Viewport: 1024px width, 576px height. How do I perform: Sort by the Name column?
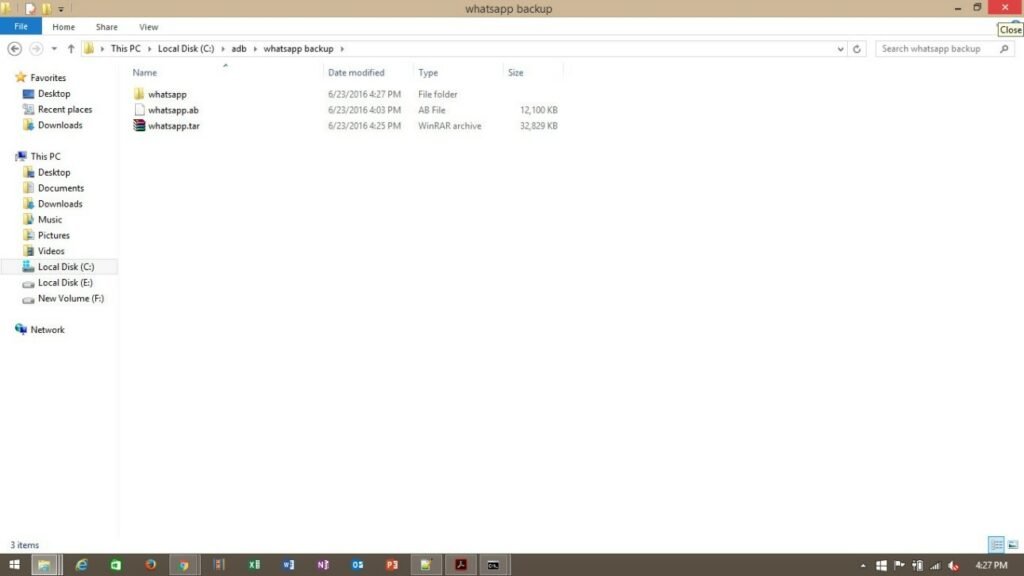point(144,72)
